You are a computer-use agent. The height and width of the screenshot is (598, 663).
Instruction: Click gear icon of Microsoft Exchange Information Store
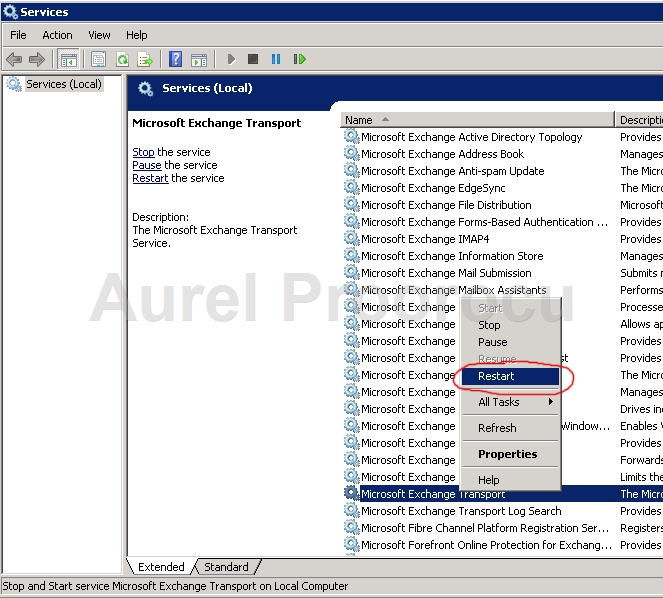click(x=351, y=255)
